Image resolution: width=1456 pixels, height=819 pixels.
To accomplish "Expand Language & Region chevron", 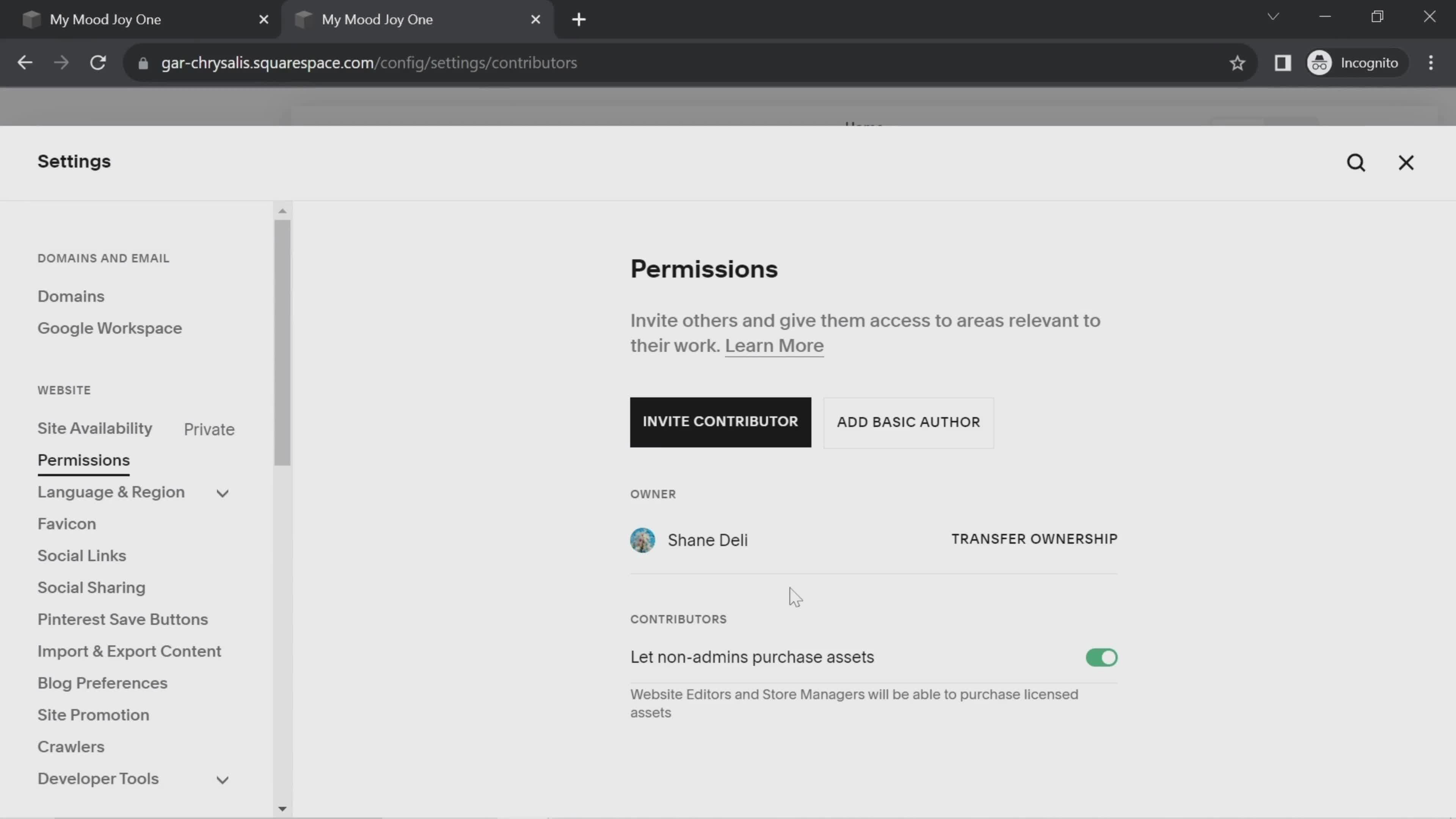I will [x=223, y=493].
